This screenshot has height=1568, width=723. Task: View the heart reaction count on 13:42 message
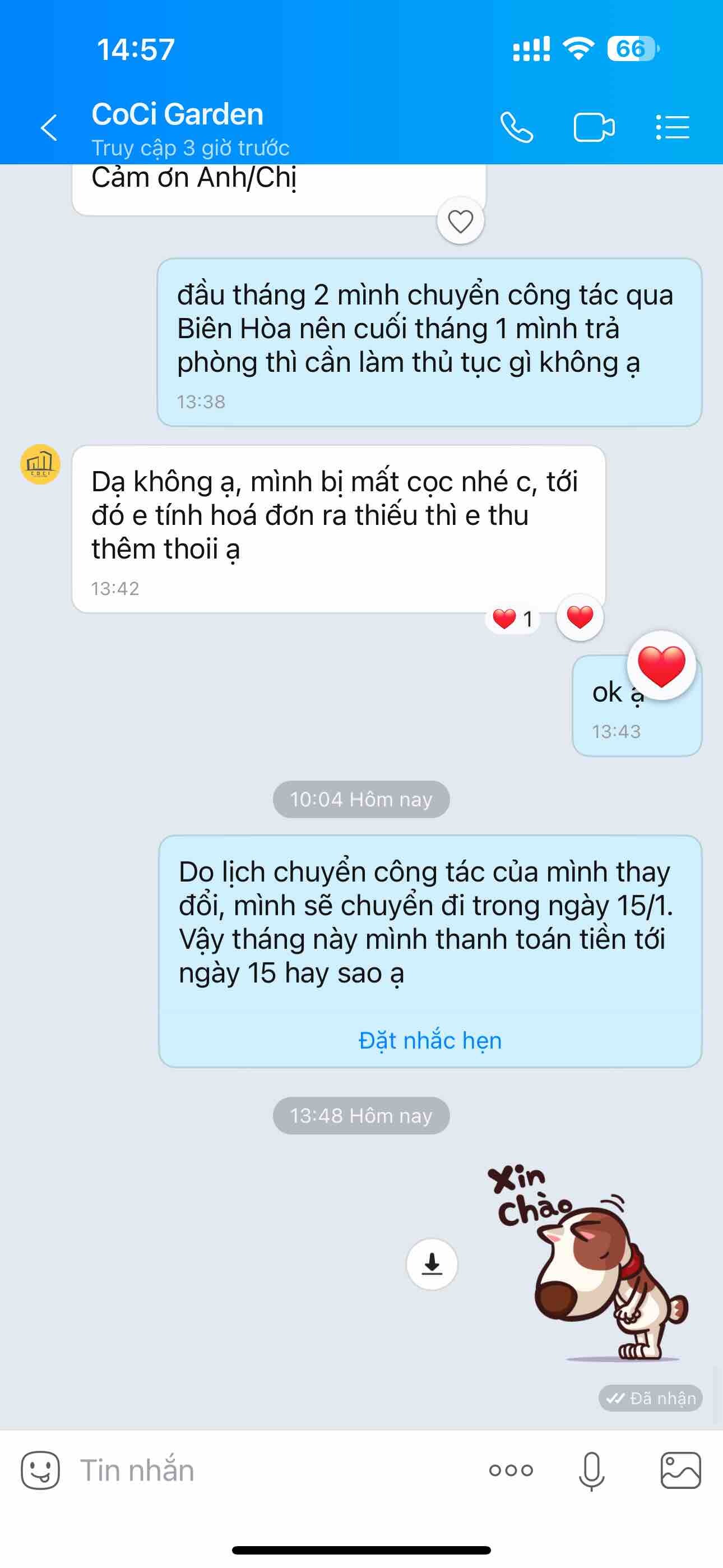point(513,619)
